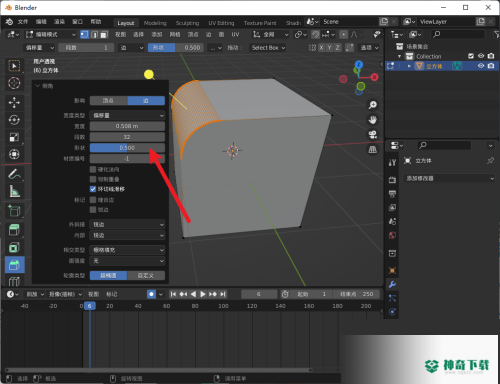Switch perspective/orthographic grid icon
This screenshot has height=384, width=500.
coord(372,149)
